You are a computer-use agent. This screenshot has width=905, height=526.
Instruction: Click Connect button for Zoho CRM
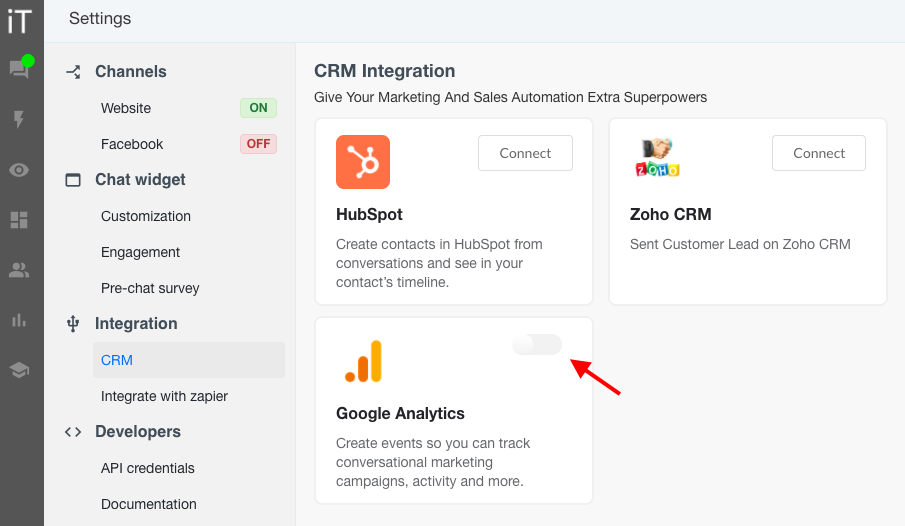tap(819, 153)
